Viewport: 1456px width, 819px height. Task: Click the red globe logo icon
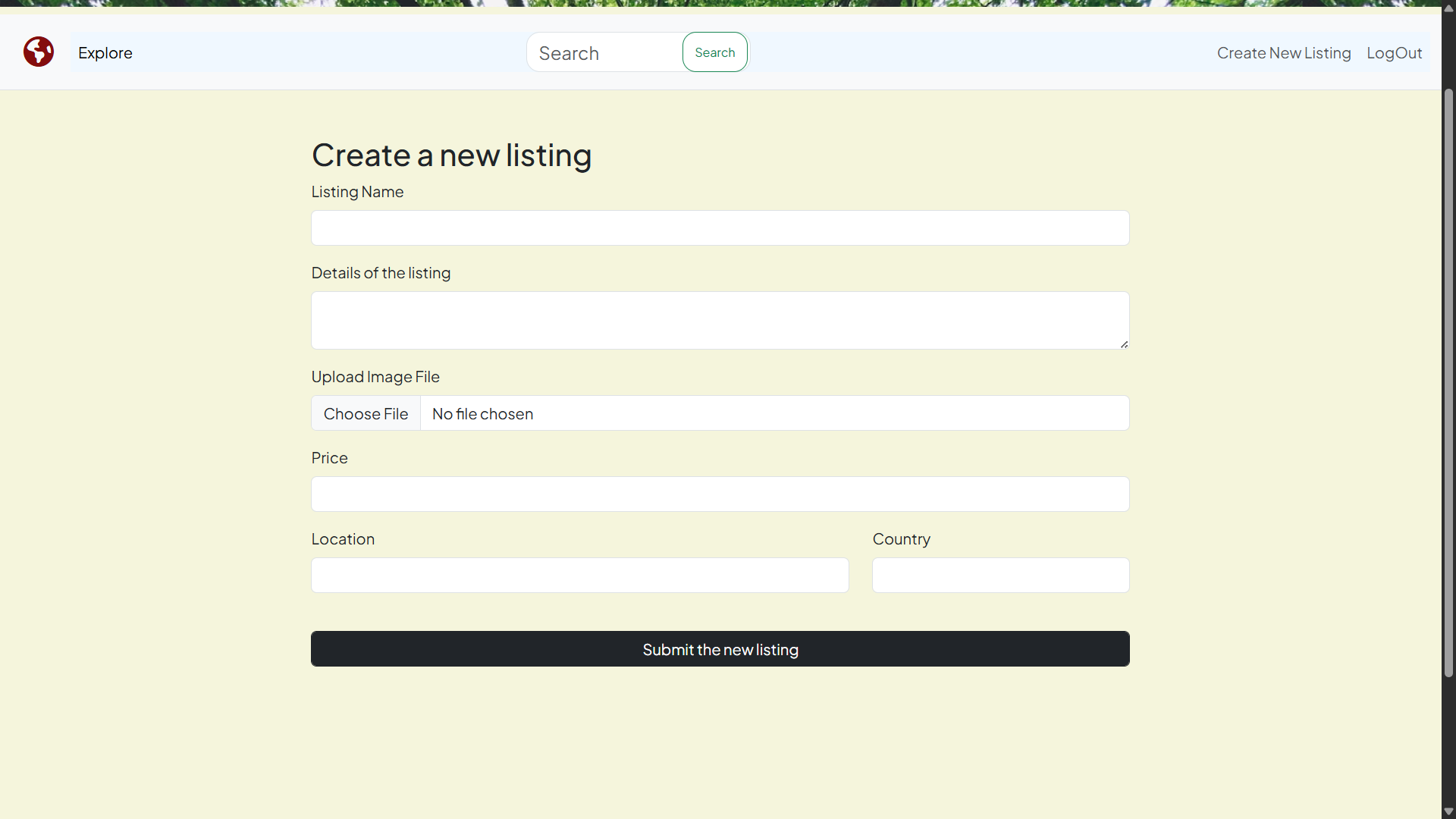38,52
